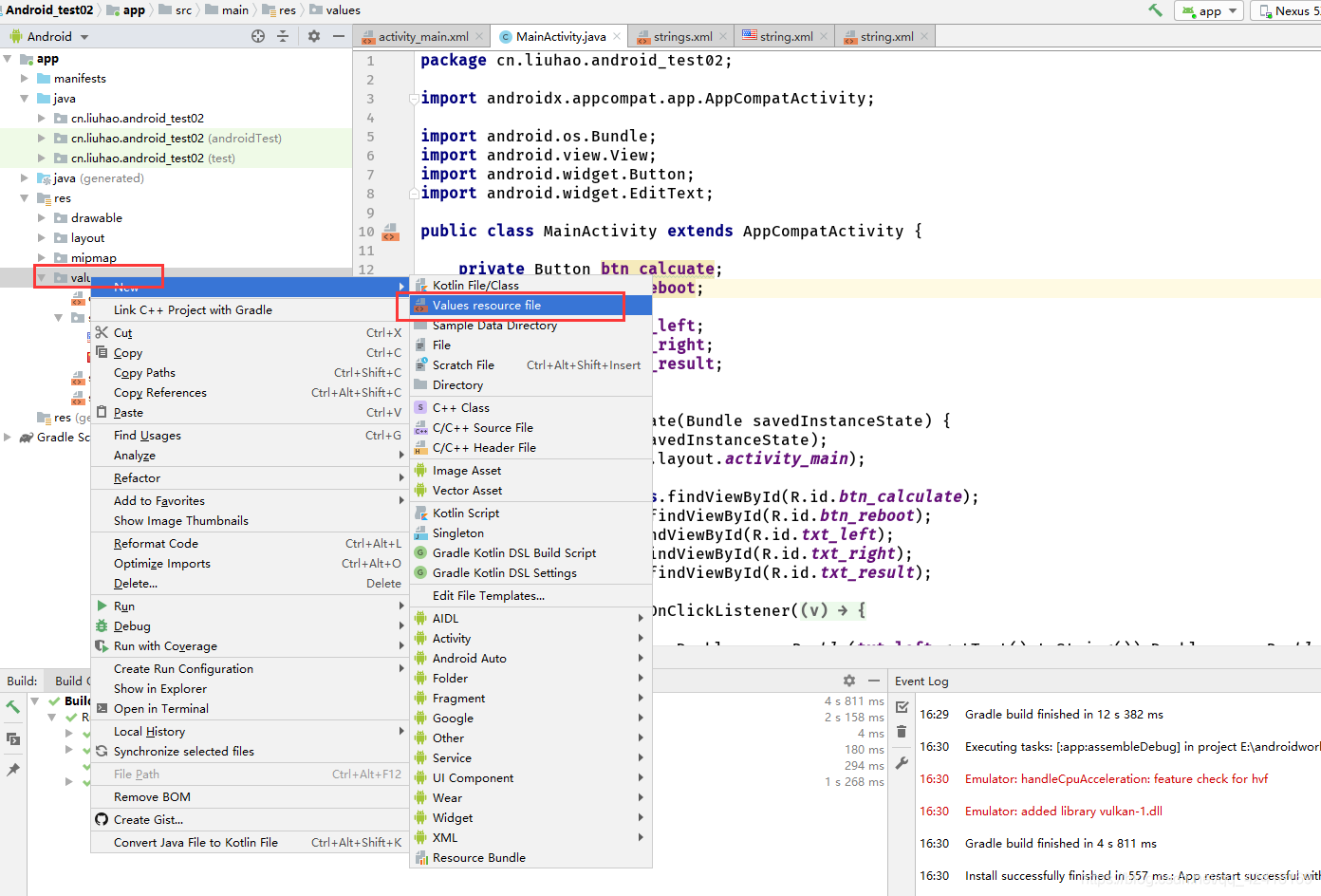Image resolution: width=1321 pixels, height=896 pixels.
Task: Click the green Run triangle in context menu
Action: (102, 606)
